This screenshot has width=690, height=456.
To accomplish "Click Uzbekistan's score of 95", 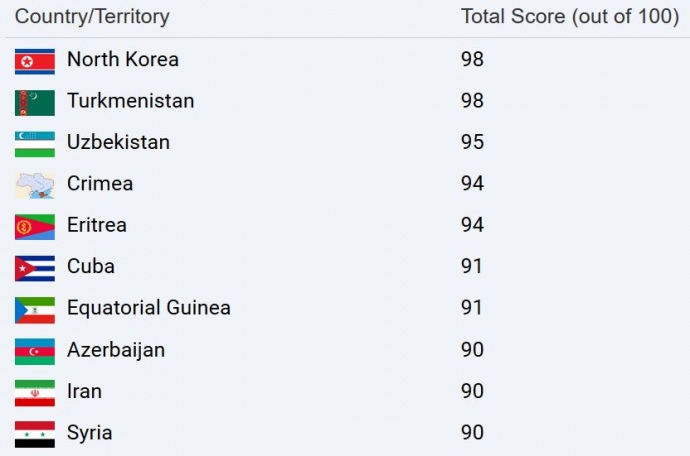I will (x=472, y=142).
